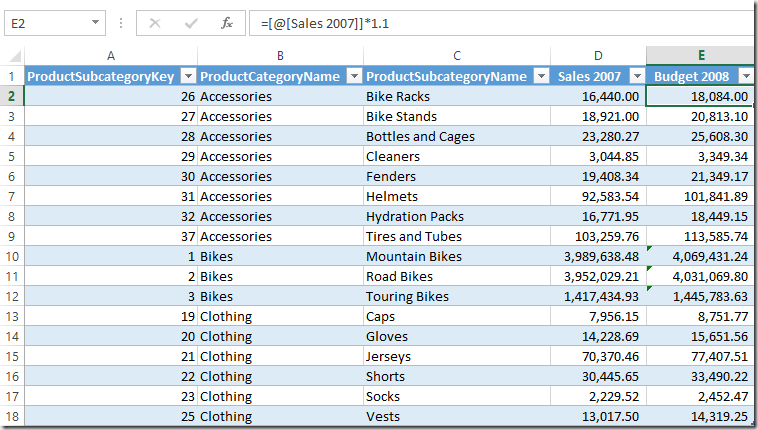This screenshot has width=758, height=430.
Task: Click the Enter checkmark icon in formula bar
Action: [191, 23]
